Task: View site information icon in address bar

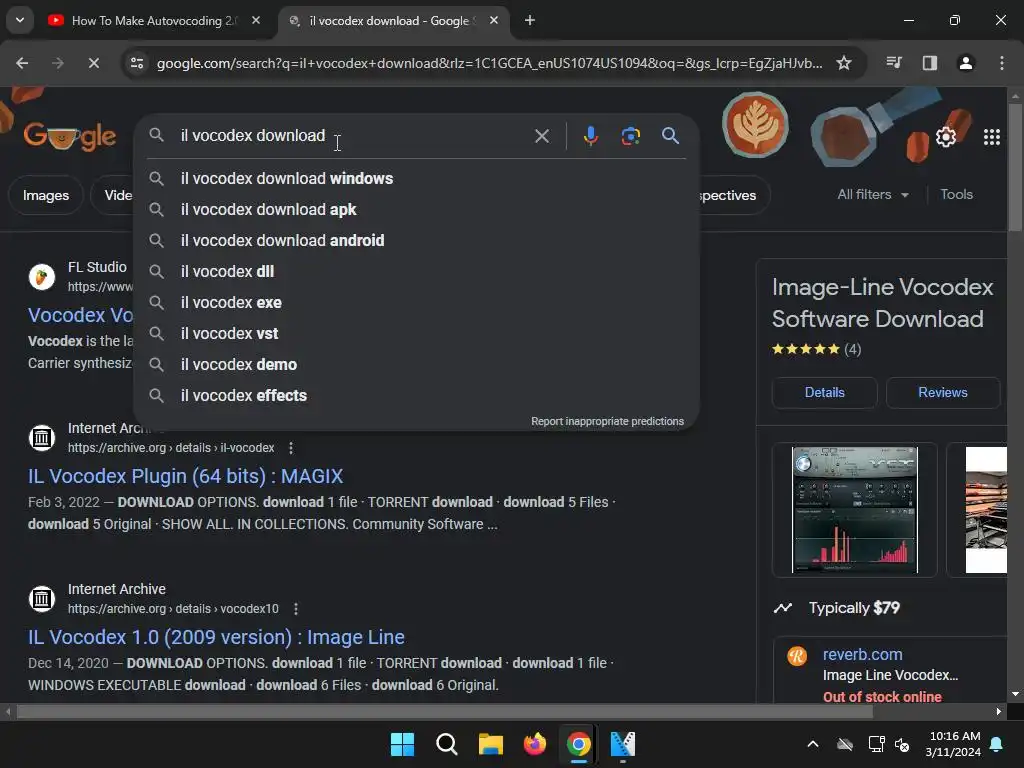Action: click(x=136, y=63)
